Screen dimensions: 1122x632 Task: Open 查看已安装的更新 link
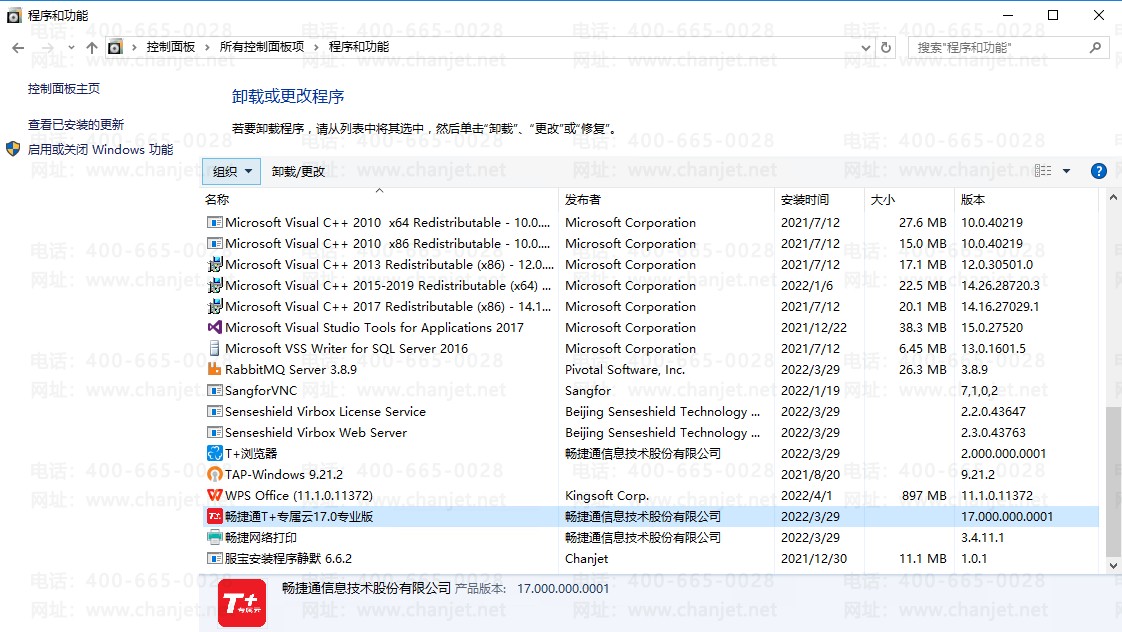pos(76,125)
